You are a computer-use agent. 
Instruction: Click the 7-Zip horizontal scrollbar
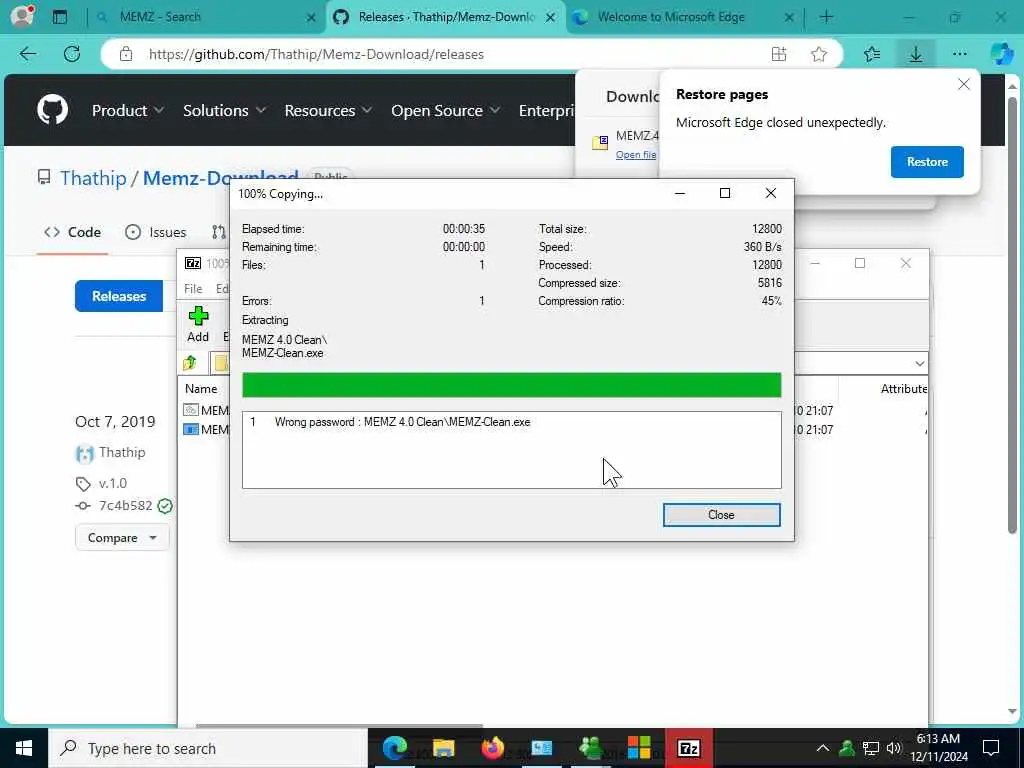tap(339, 725)
